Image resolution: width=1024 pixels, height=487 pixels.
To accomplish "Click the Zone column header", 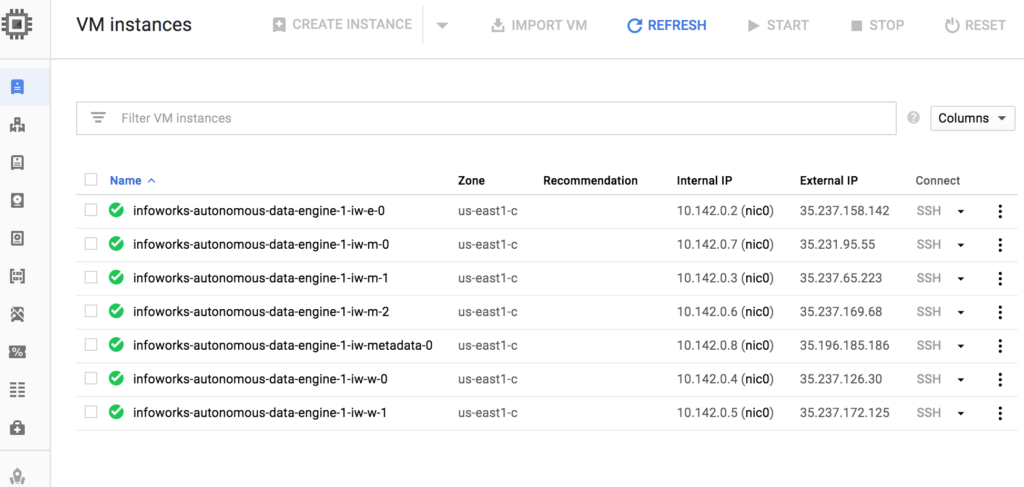I will pyautogui.click(x=472, y=181).
